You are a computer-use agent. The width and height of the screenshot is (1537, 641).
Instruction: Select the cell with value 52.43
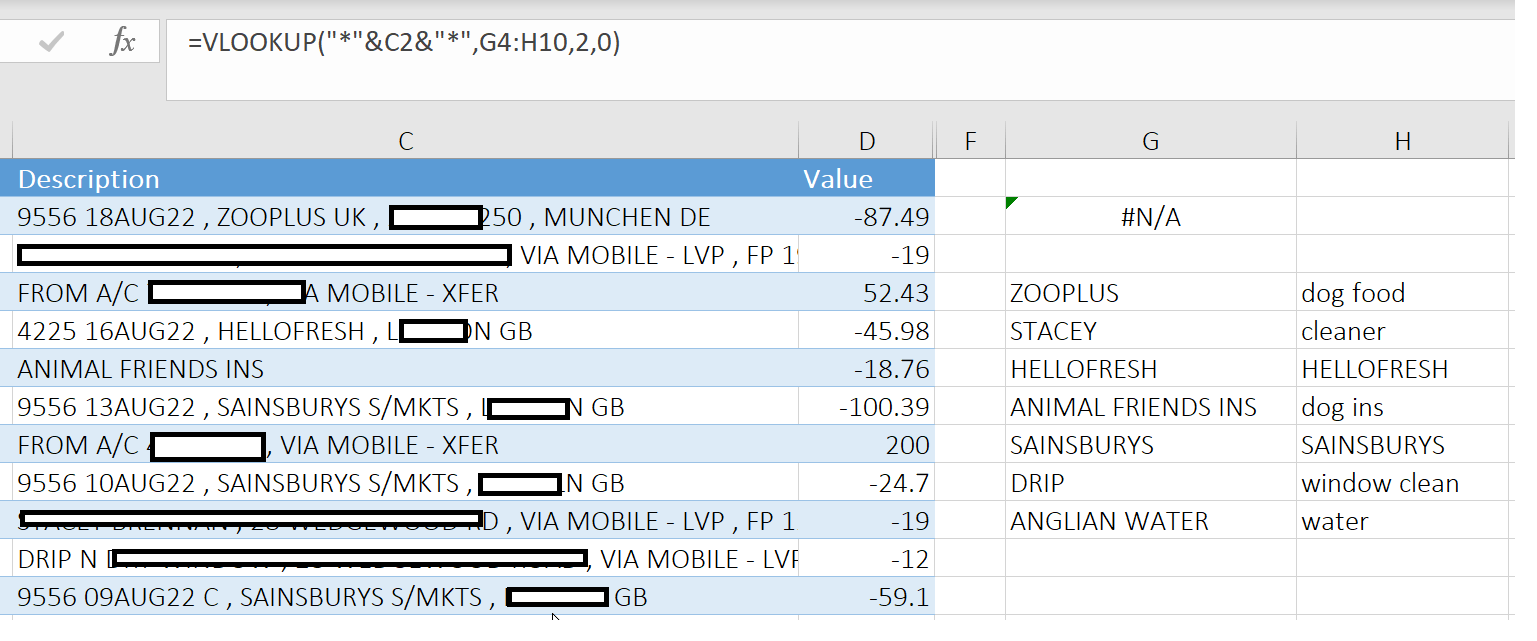click(866, 293)
